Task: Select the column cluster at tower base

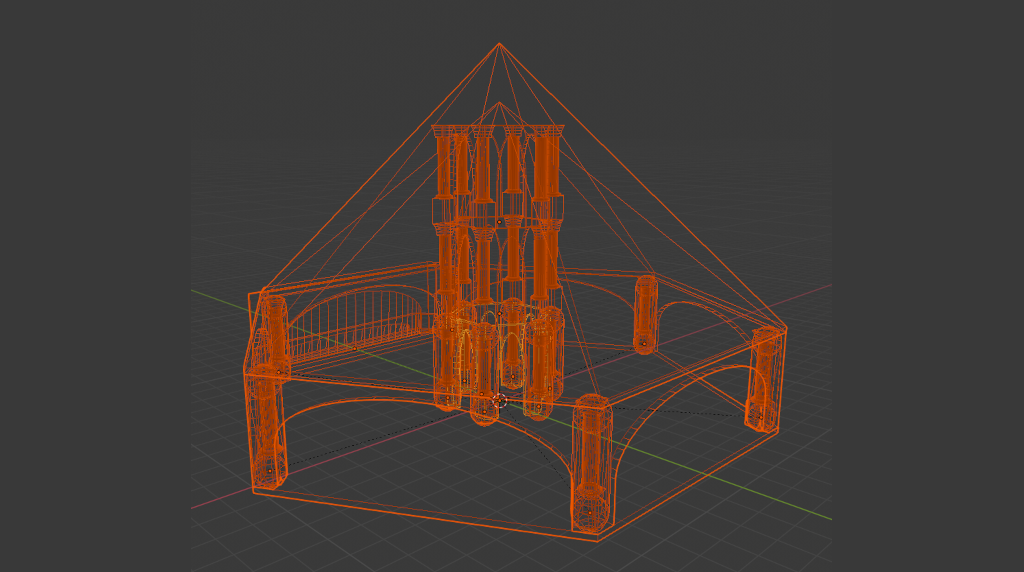Action: coord(498,355)
